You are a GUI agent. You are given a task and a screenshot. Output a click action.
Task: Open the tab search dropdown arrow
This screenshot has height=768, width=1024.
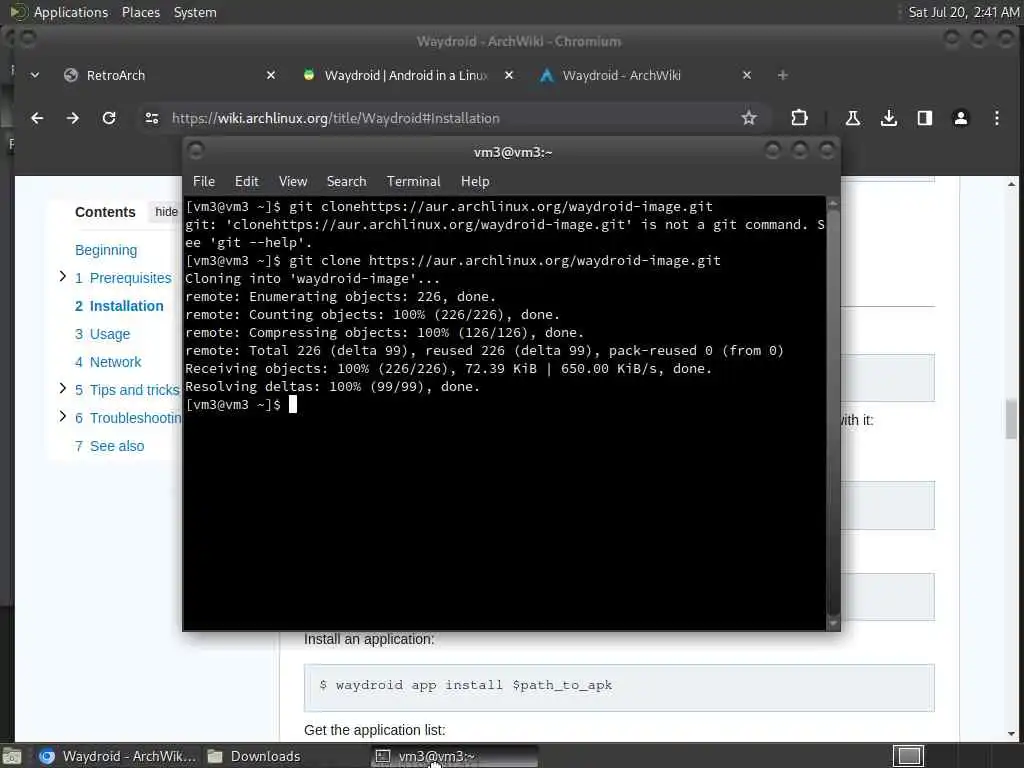tap(35, 76)
